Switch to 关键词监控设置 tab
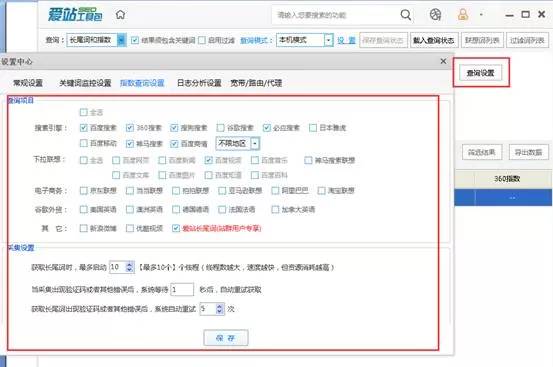The width and height of the screenshot is (553, 367). (85, 83)
